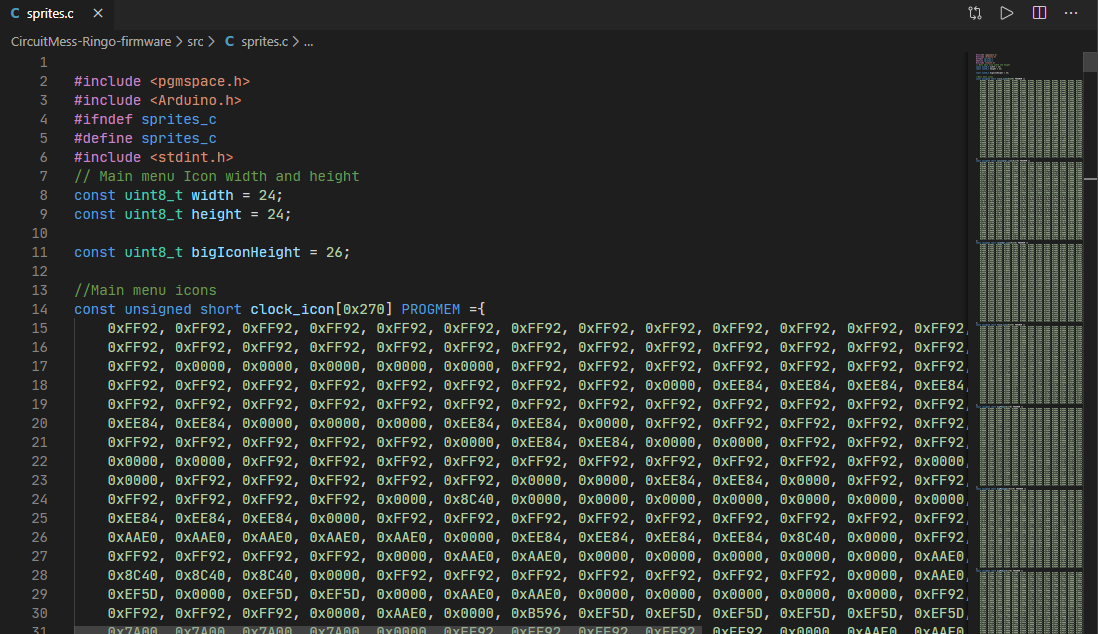Image resolution: width=1098 pixels, height=634 pixels.
Task: Click line number 7 in gutter
Action: [x=43, y=177]
